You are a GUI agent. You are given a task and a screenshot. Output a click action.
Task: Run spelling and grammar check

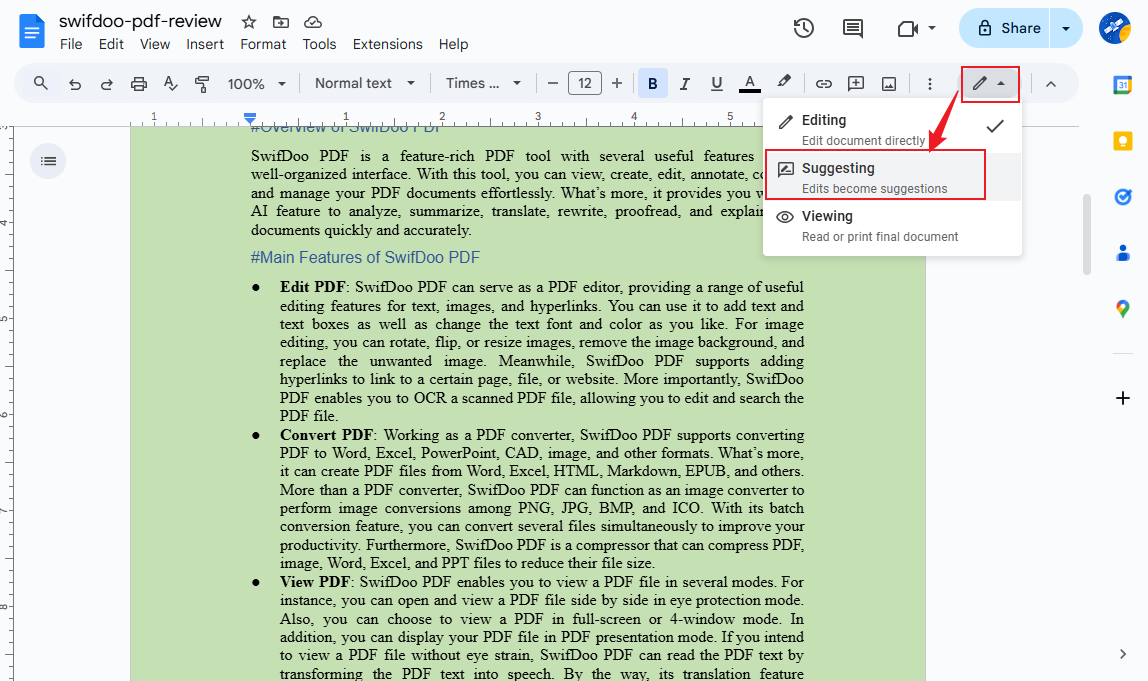coord(171,83)
